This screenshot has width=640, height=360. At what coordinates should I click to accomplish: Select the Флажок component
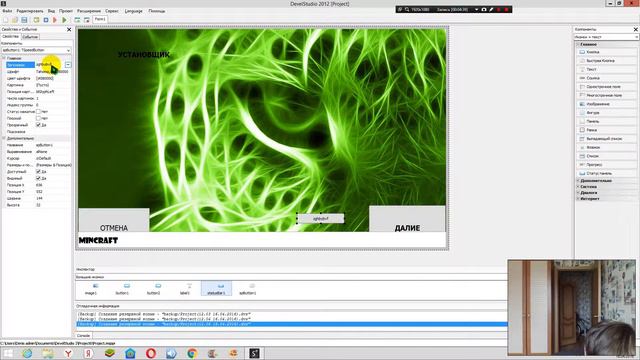click(x=607, y=147)
